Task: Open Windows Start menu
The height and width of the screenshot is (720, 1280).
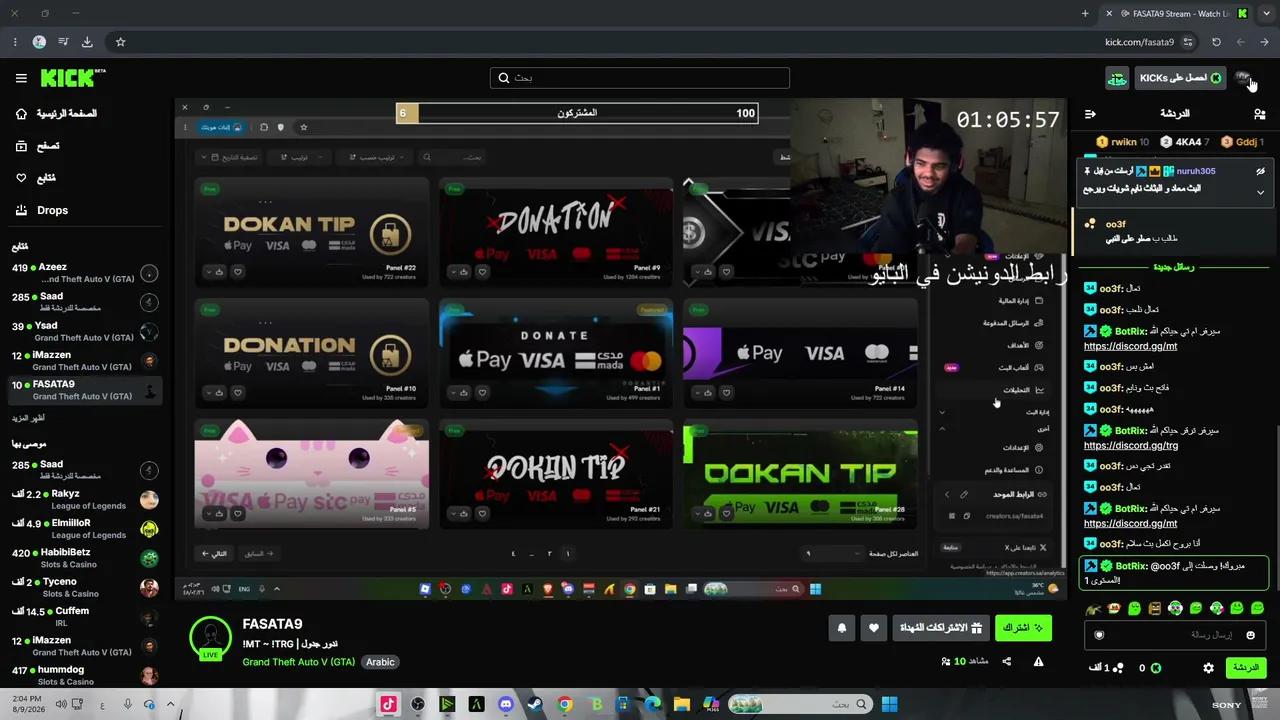Action: [889, 704]
